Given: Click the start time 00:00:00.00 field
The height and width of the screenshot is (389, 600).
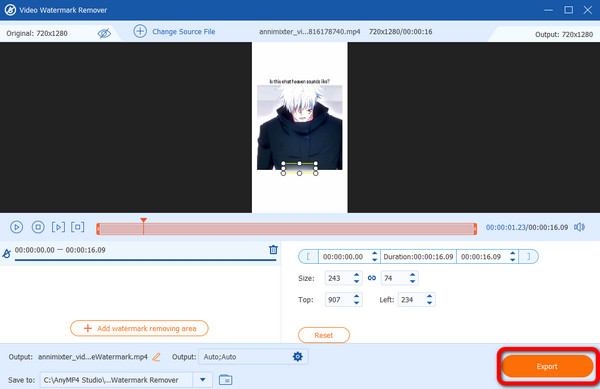Looking at the screenshot, I should coord(343,257).
